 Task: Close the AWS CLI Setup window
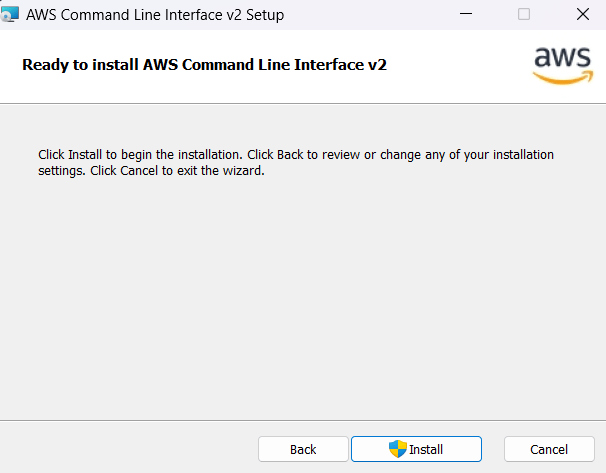point(582,15)
